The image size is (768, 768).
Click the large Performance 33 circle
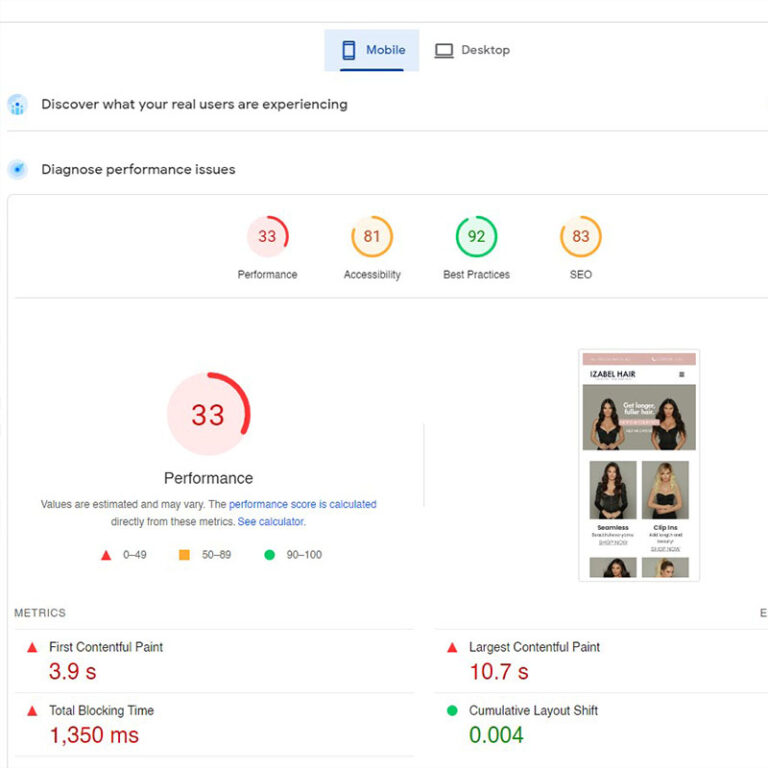point(208,414)
